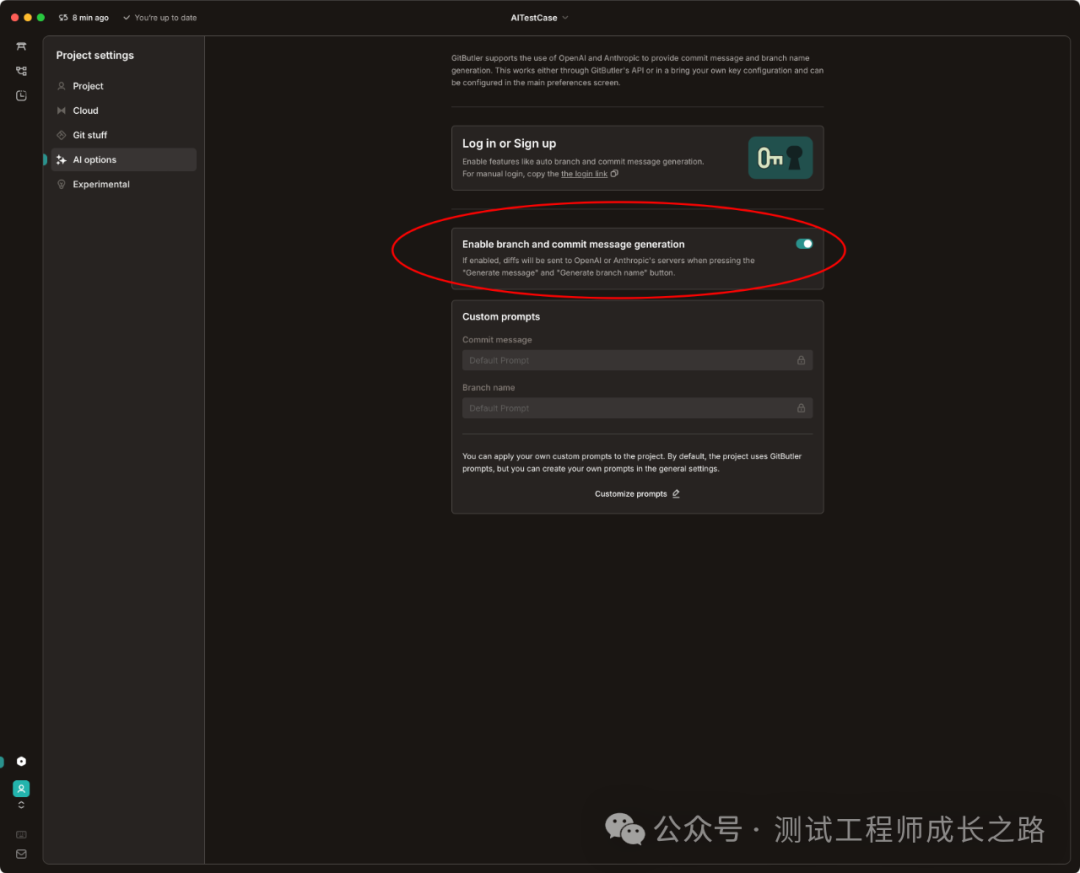Click the pencil icon beside Customize prompts
This screenshot has width=1080, height=873.
click(676, 494)
